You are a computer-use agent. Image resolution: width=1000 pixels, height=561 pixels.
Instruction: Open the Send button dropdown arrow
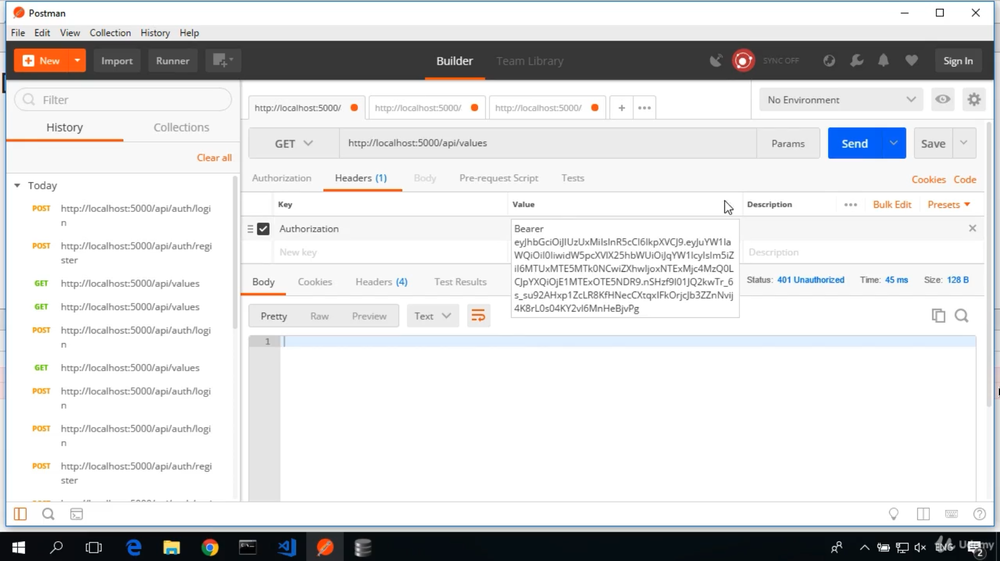coord(893,143)
